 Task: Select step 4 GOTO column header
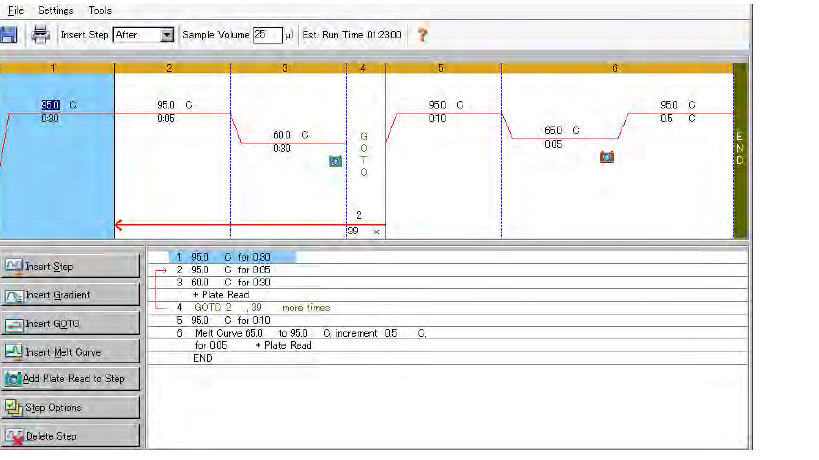(366, 68)
